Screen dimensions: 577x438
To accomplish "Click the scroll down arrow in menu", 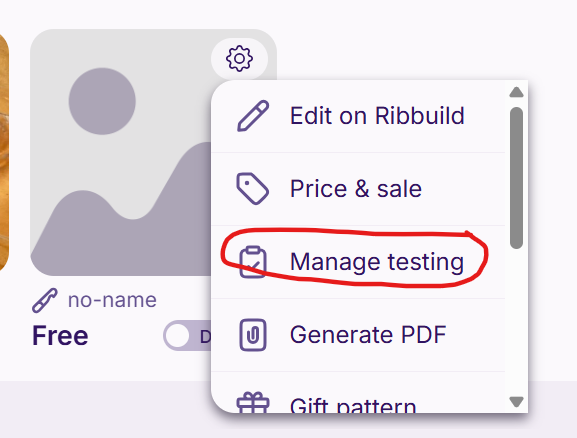I will 516,402.
